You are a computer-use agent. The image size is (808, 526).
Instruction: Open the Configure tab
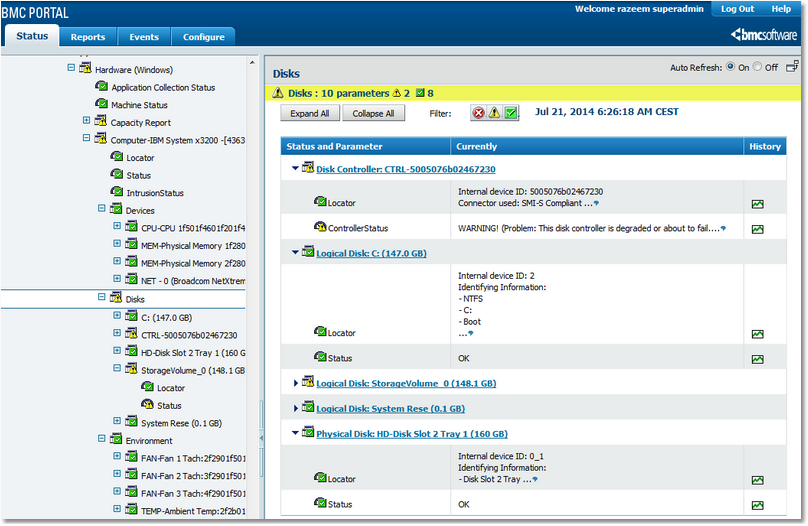coord(203,37)
